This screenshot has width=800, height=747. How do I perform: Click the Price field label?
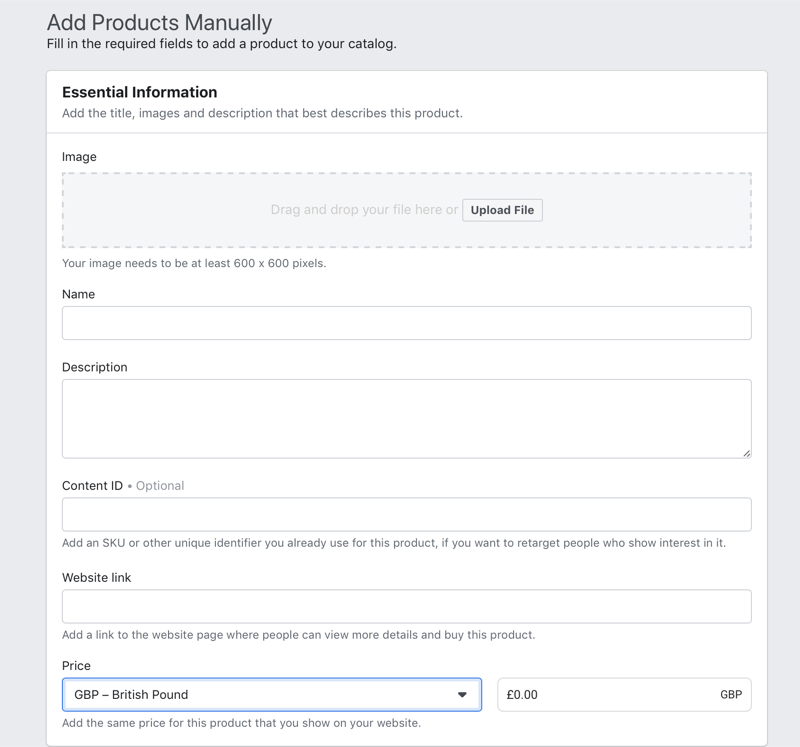click(x=76, y=666)
